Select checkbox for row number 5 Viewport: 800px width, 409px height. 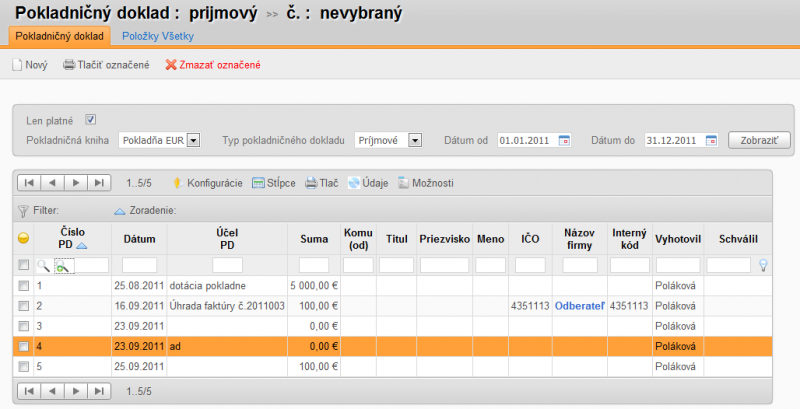pos(23,366)
